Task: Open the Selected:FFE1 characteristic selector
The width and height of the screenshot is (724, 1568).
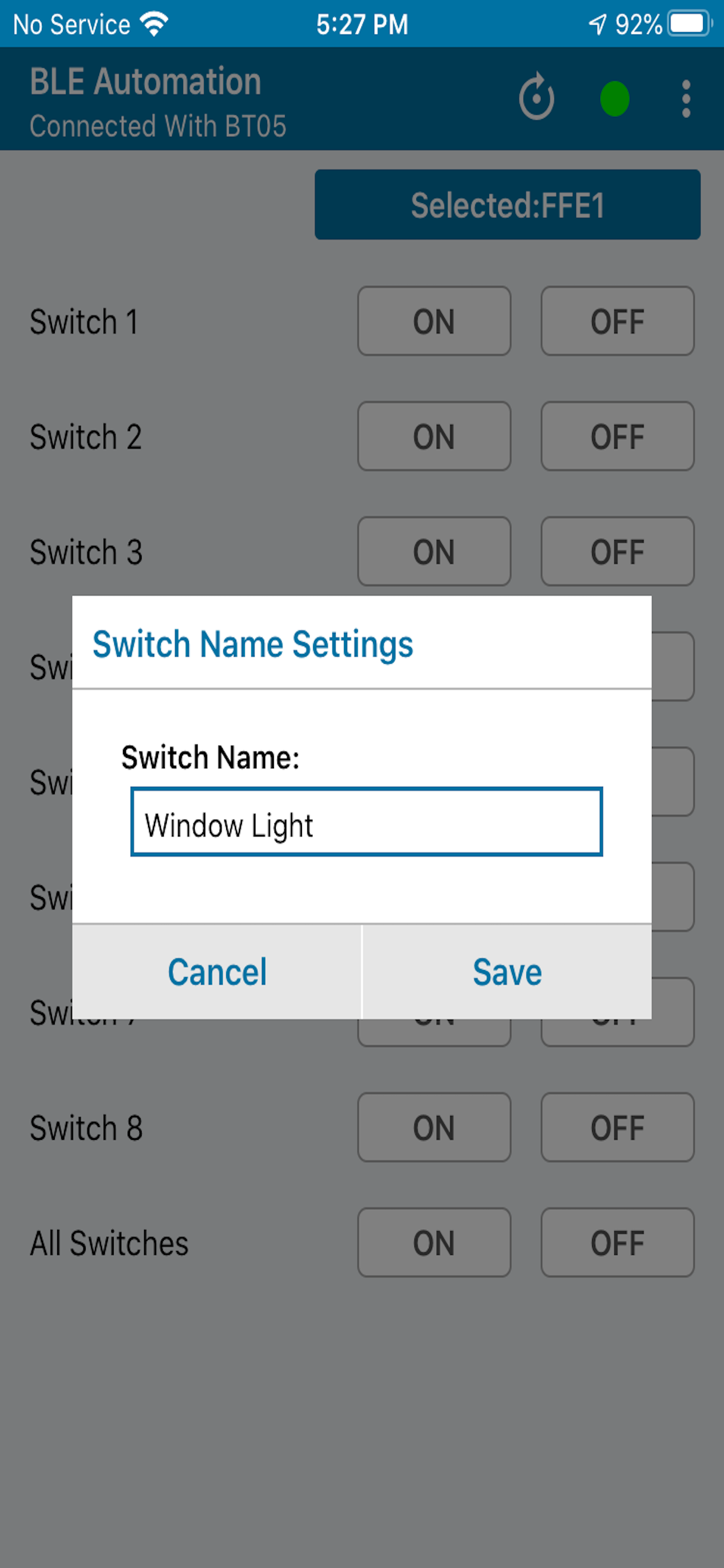Action: coord(507,205)
